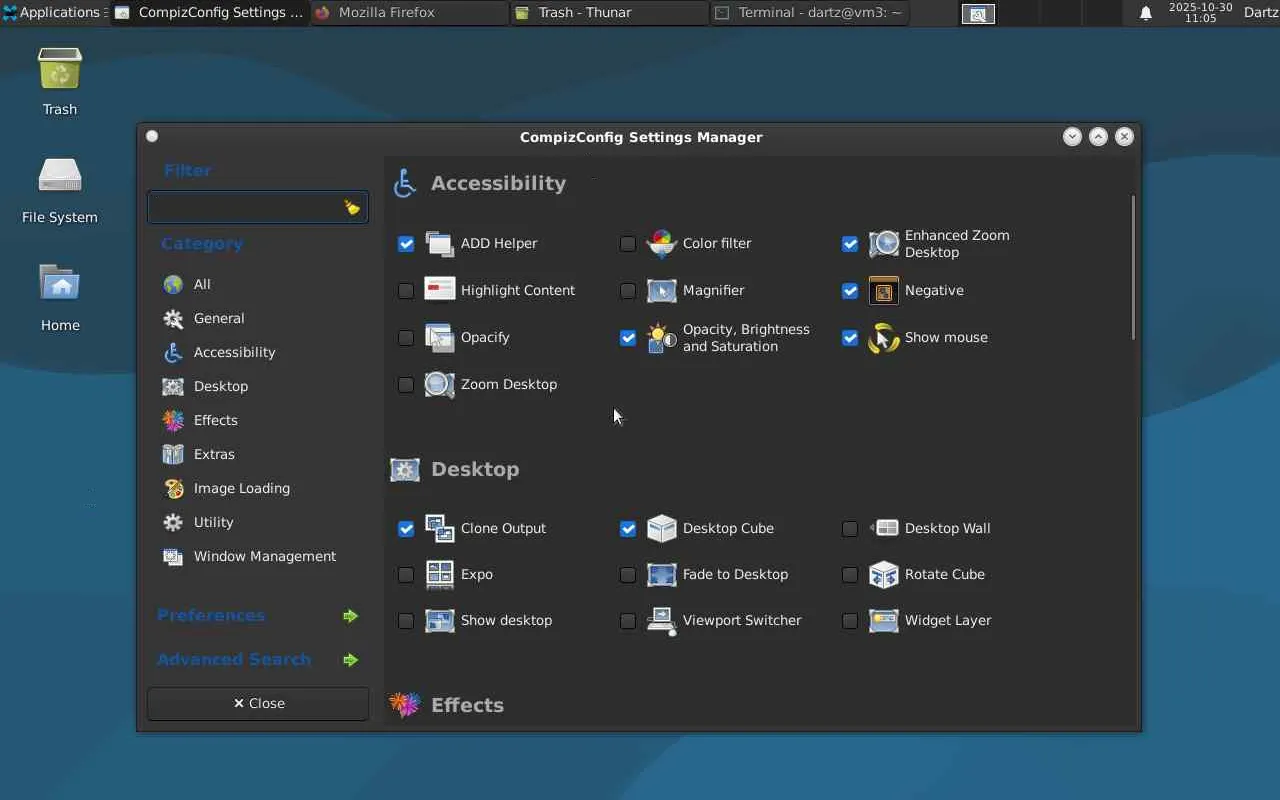Expand the Preferences section arrow
Viewport: 1280px width, 800px height.
[350, 616]
